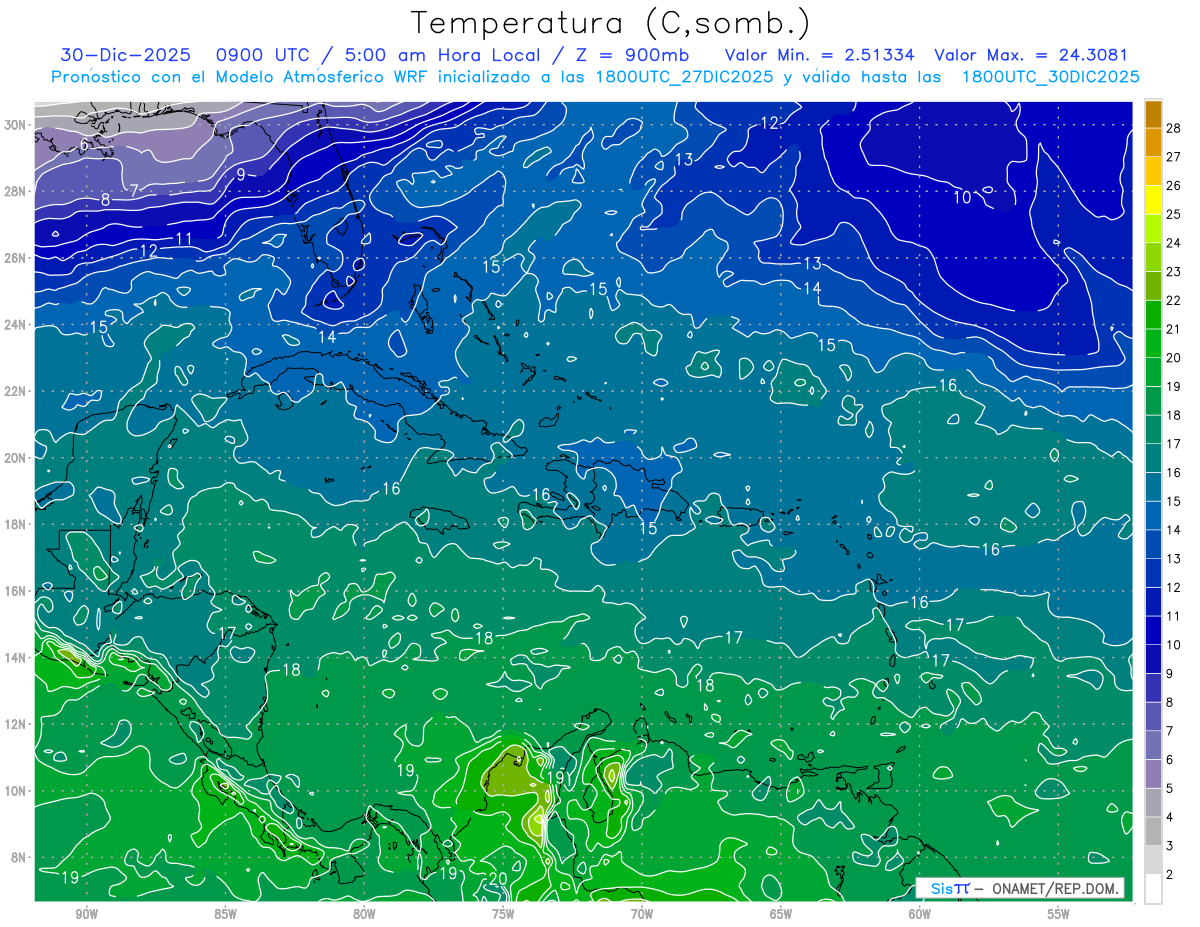The image size is (1200, 927).
Task: Click the "0900 UTC" time text
Action: click(262, 55)
